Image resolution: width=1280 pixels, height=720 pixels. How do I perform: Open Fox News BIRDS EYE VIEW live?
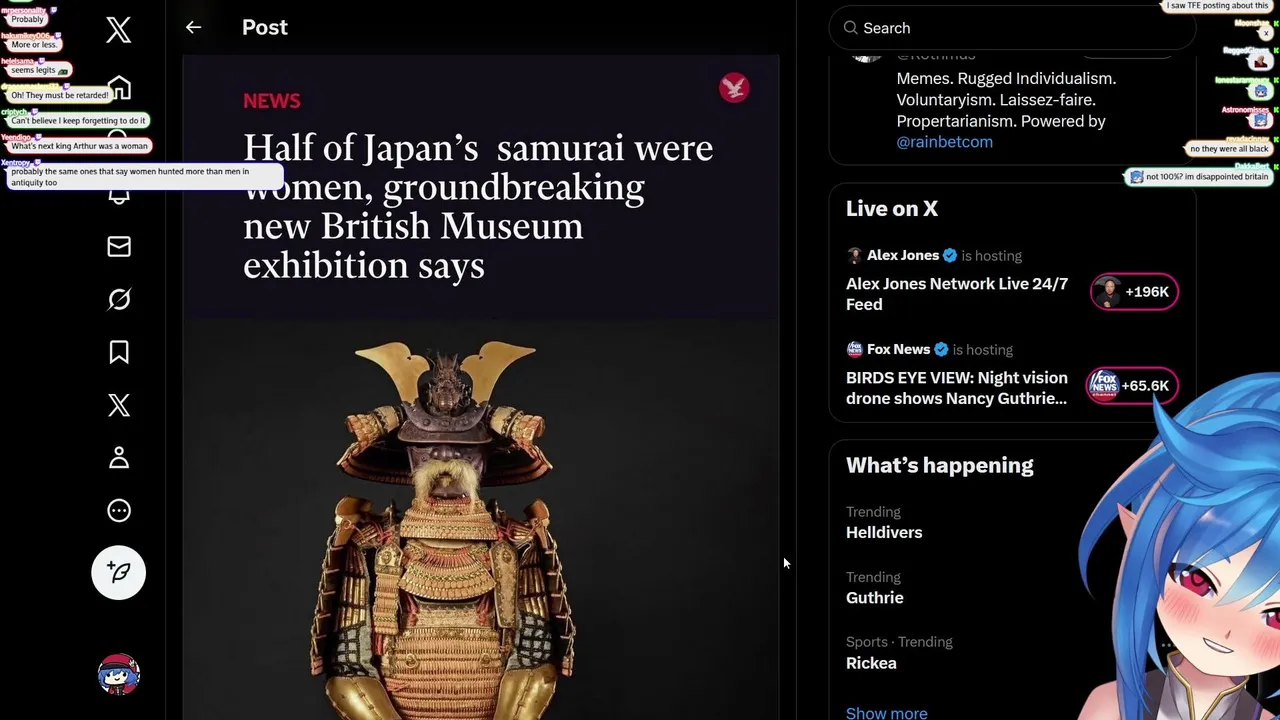[x=956, y=388]
